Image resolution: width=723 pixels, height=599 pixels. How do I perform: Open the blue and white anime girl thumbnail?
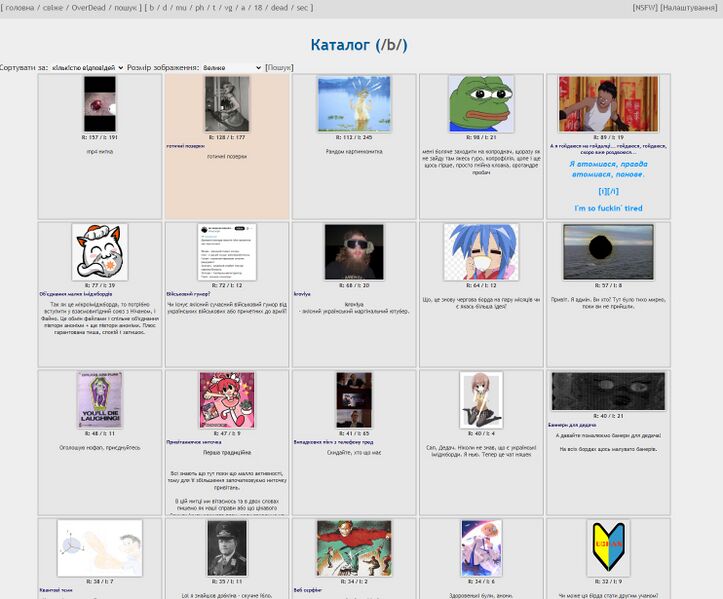(x=481, y=548)
